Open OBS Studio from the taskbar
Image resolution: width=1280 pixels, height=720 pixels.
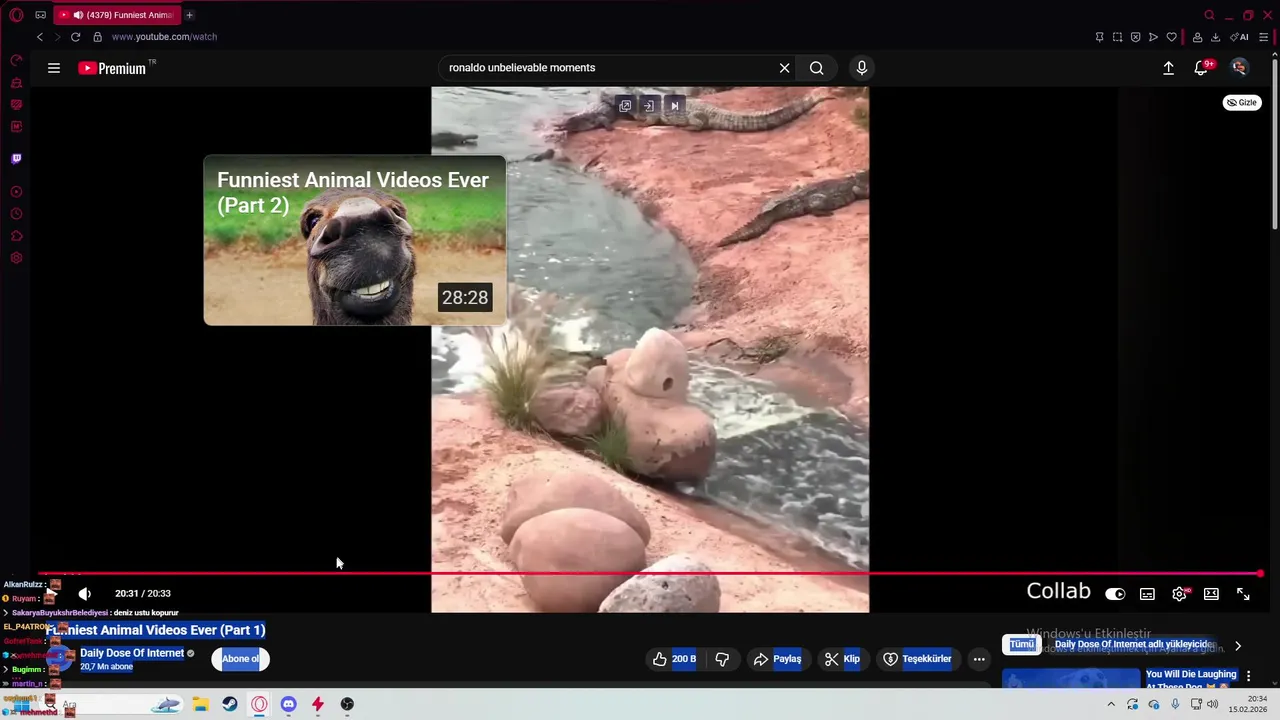347,704
